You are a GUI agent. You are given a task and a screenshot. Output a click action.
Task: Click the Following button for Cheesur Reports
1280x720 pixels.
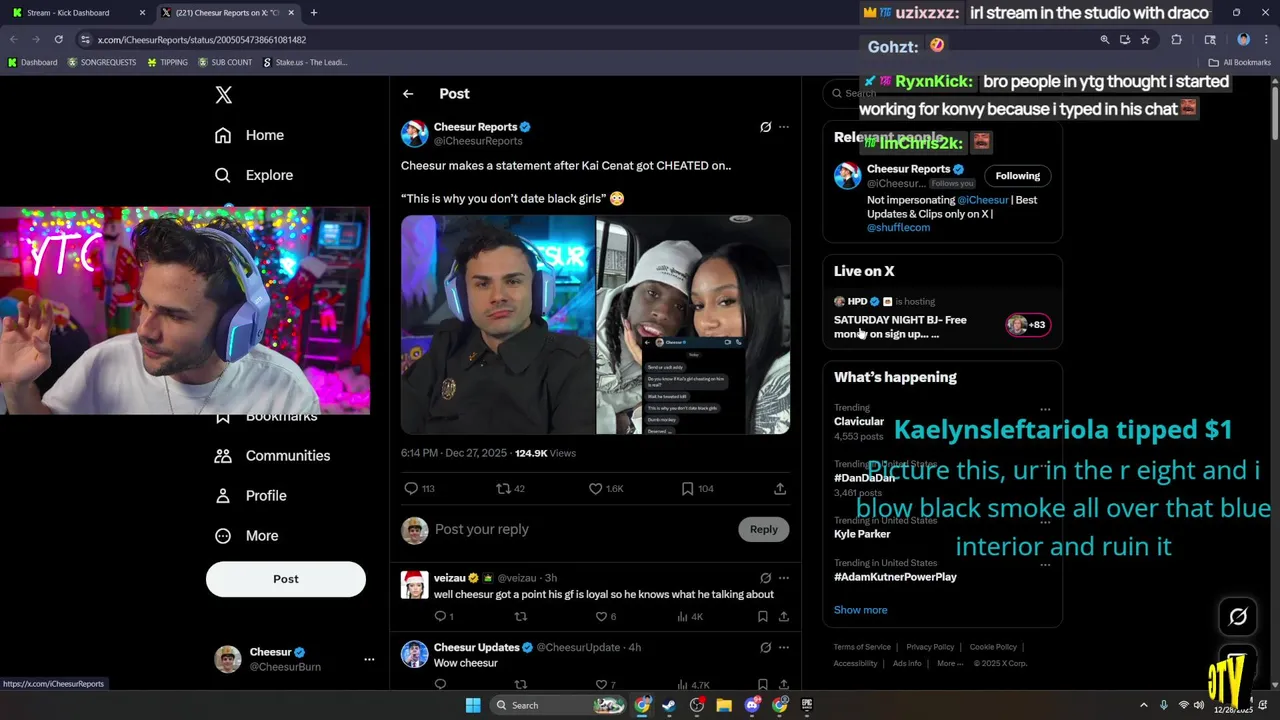[x=1017, y=176]
